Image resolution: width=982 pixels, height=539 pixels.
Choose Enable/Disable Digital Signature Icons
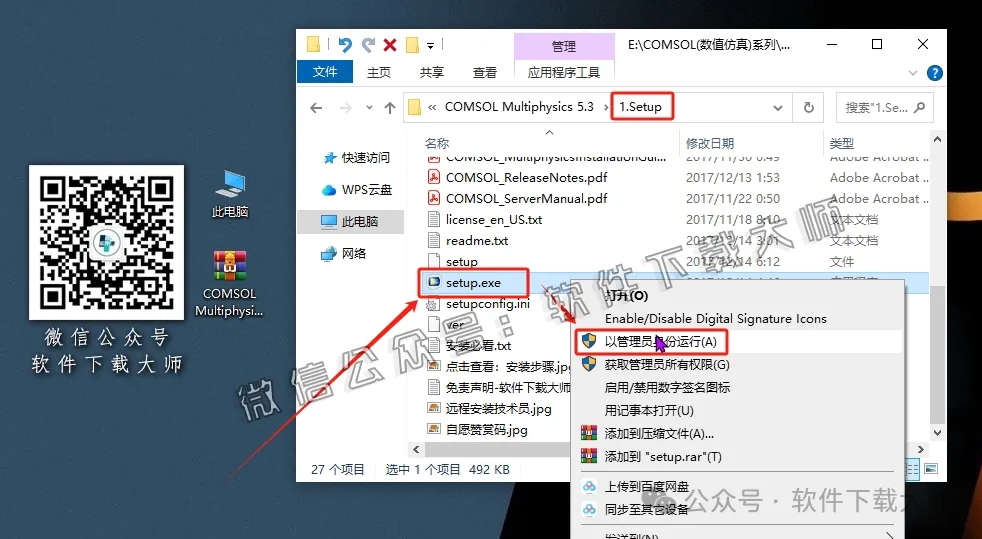pyautogui.click(x=715, y=319)
